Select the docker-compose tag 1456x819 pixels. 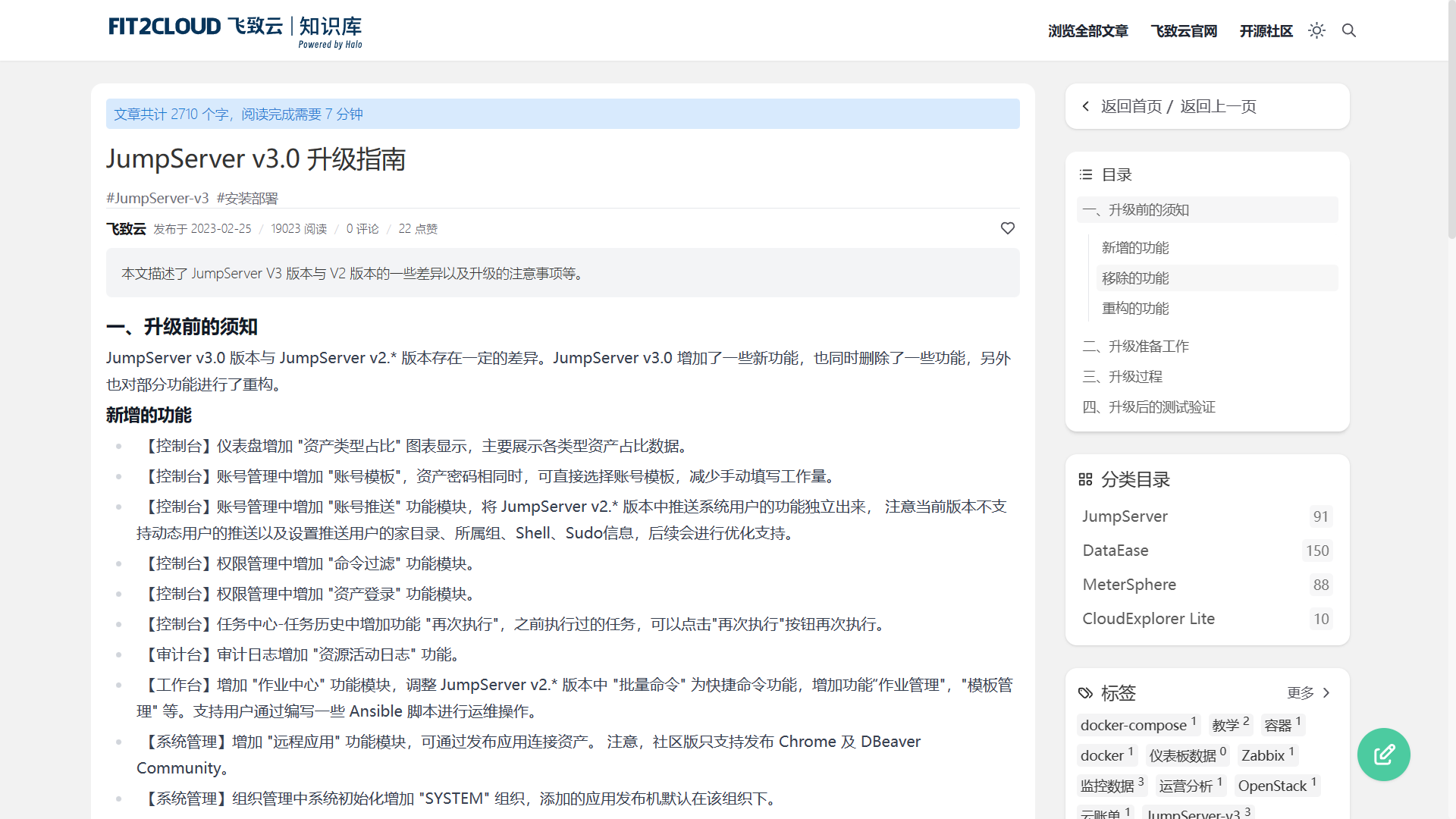(1138, 725)
